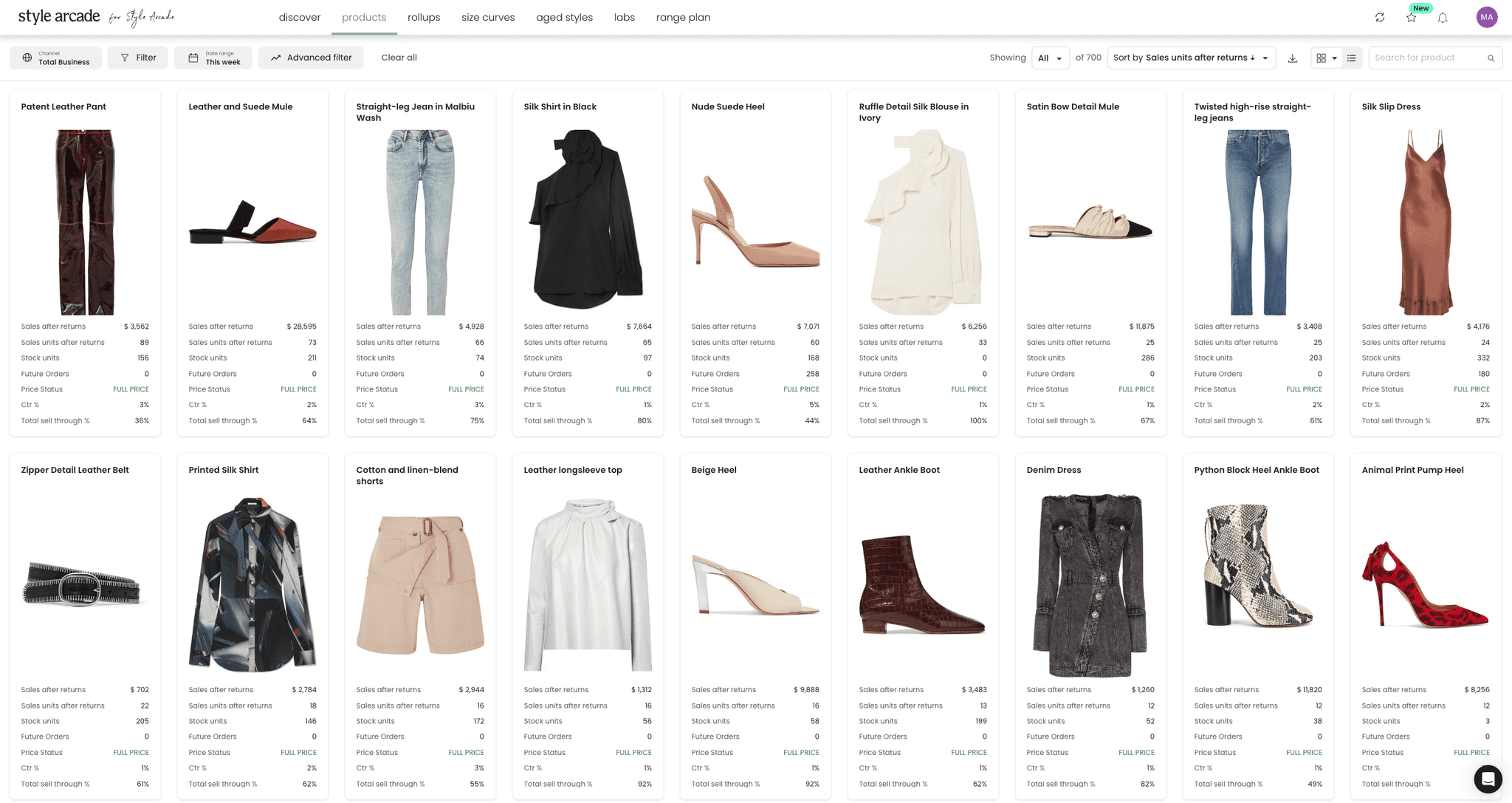Screen dimensions: 1512x803
Task: Switch to list view icon
Action: click(1352, 58)
